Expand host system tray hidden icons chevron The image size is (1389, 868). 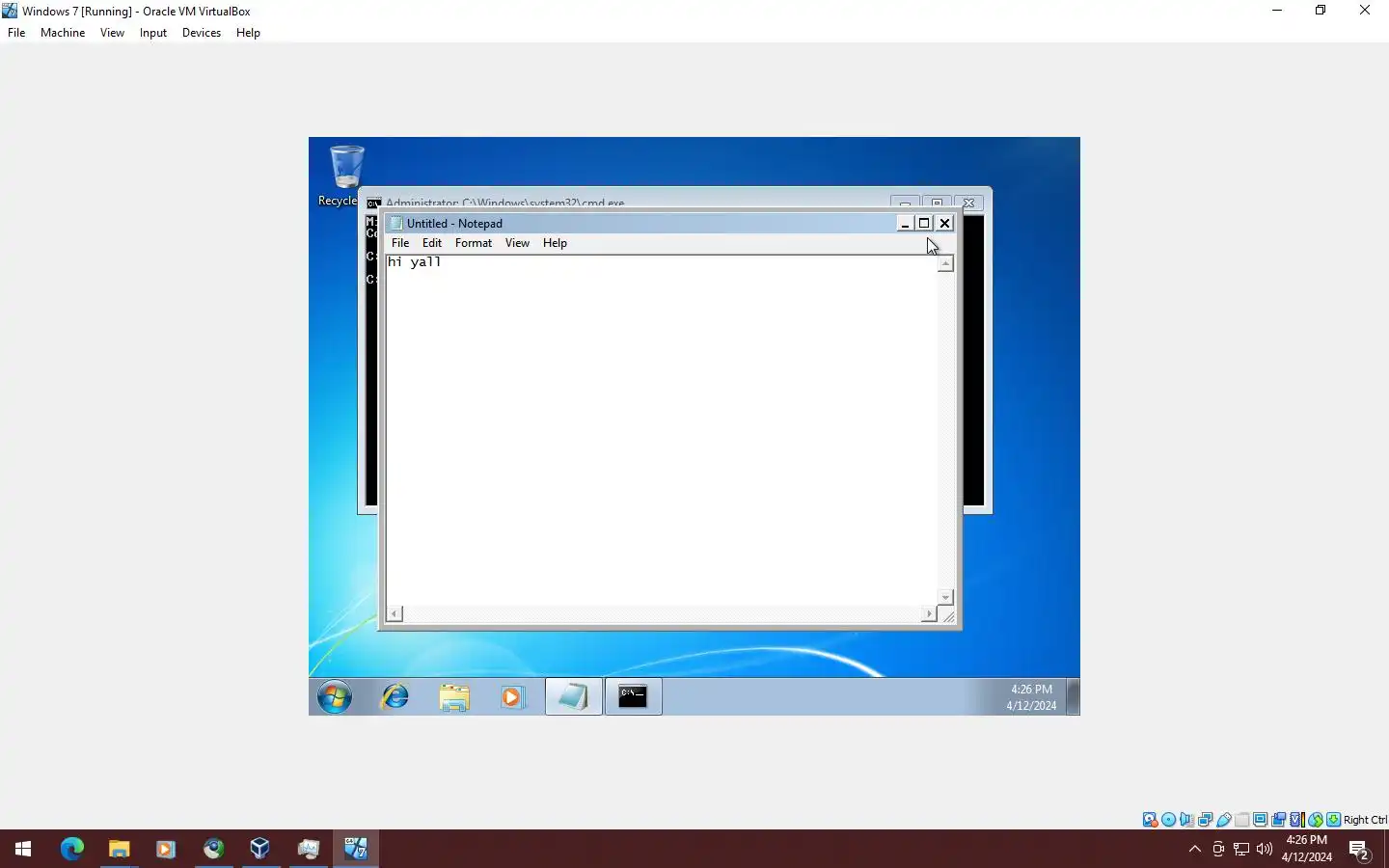1195,849
